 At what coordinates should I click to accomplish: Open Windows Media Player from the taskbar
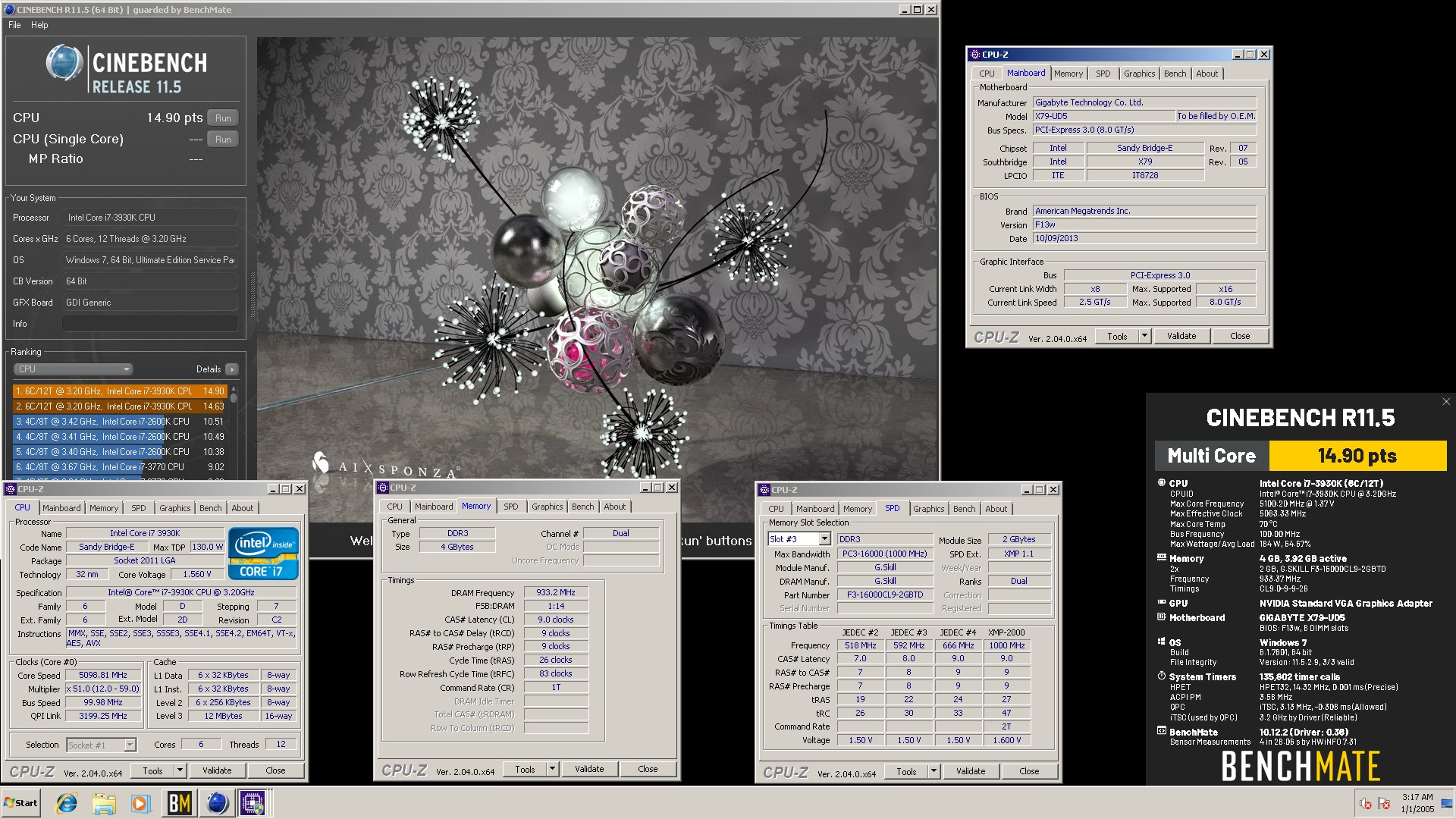coord(140,803)
